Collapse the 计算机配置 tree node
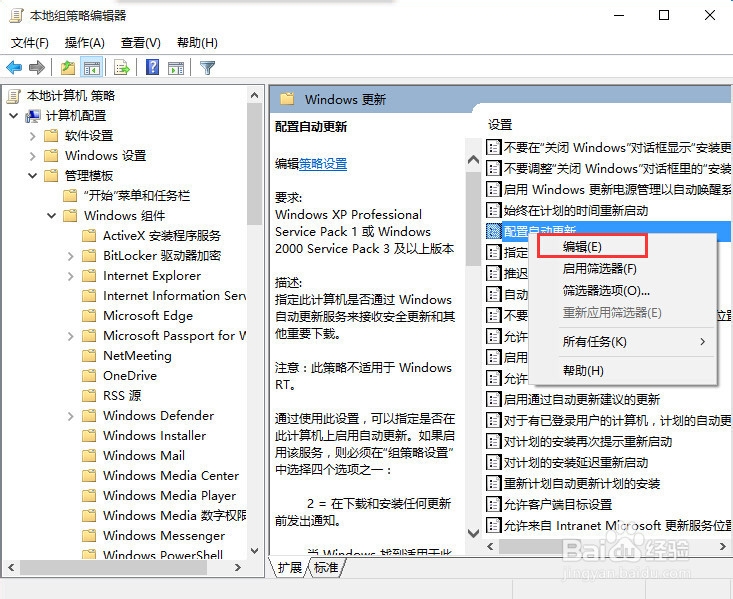The width and height of the screenshot is (733, 599). pyautogui.click(x=14, y=115)
